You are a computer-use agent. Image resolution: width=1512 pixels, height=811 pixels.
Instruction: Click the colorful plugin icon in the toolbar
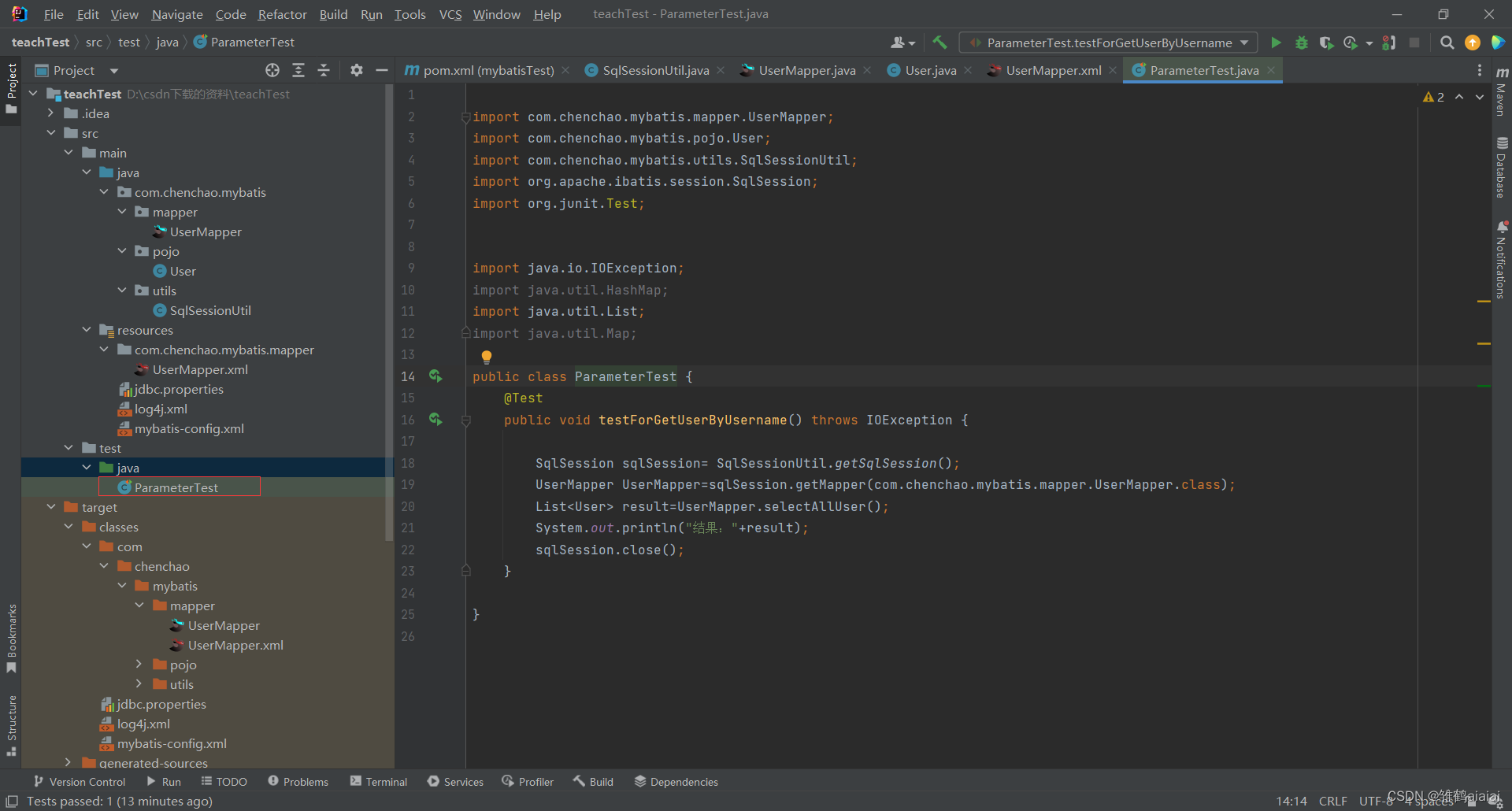tap(1498, 43)
